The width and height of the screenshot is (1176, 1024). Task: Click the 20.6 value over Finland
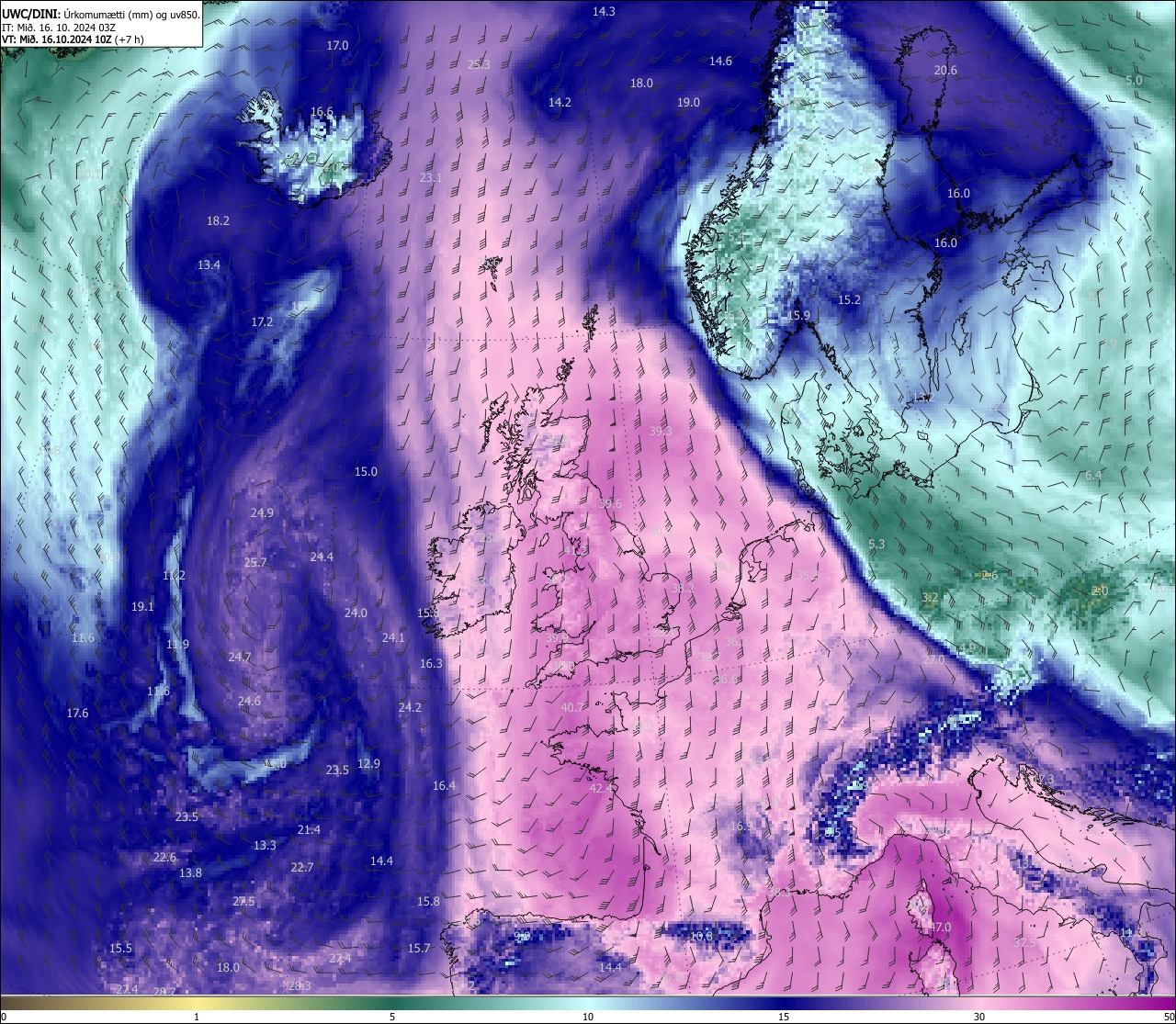(x=945, y=70)
